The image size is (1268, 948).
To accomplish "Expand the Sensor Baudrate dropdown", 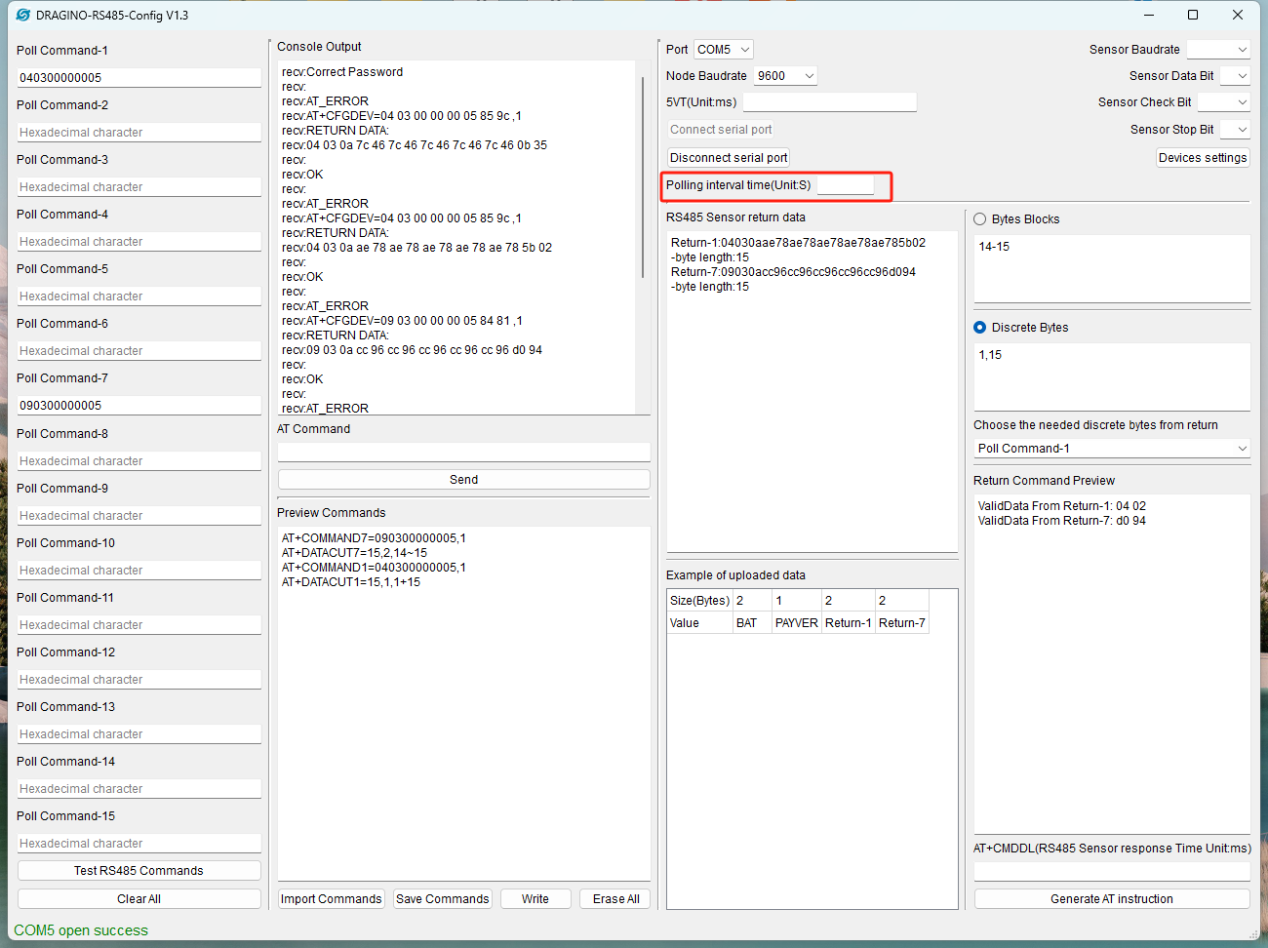I will point(1218,49).
